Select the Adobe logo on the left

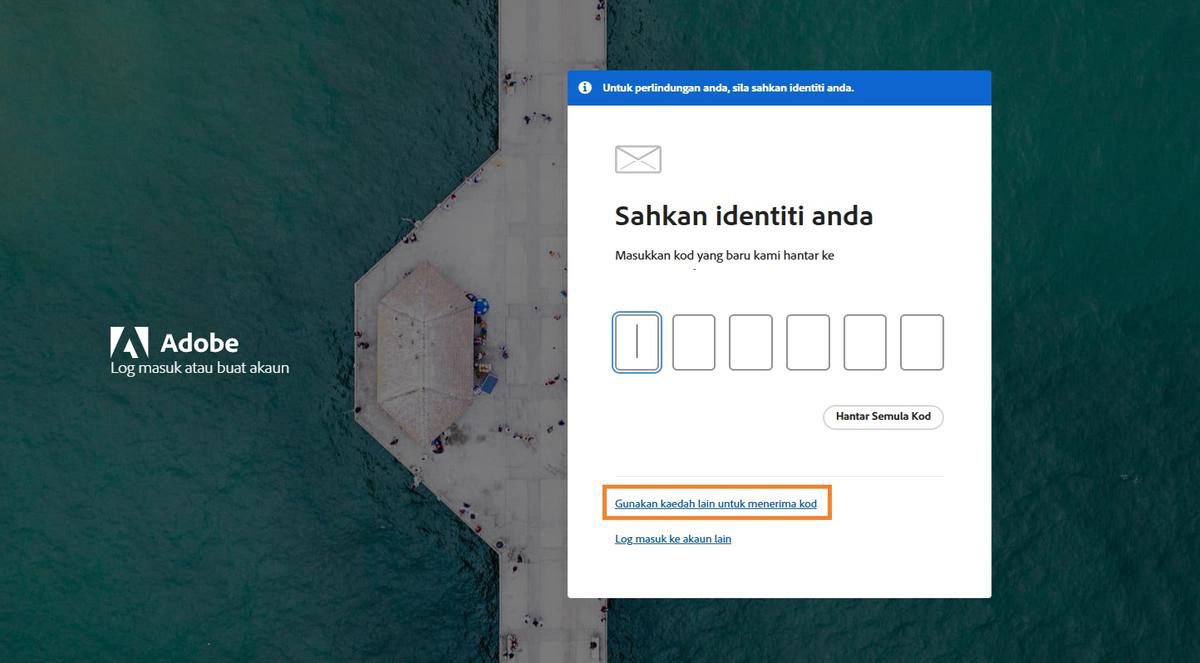click(174, 343)
